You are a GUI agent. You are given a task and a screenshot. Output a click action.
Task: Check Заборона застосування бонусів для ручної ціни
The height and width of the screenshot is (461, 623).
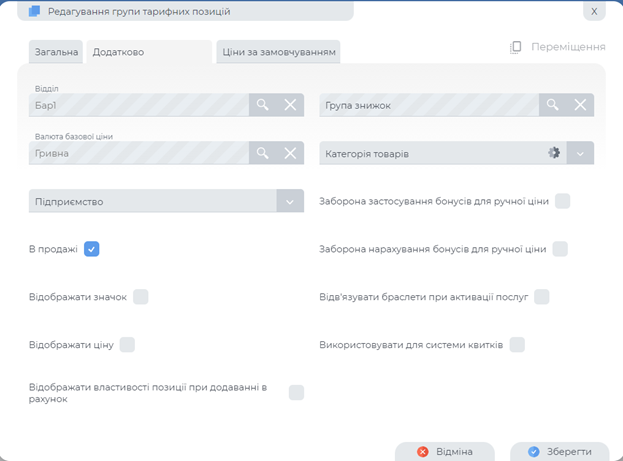click(563, 201)
